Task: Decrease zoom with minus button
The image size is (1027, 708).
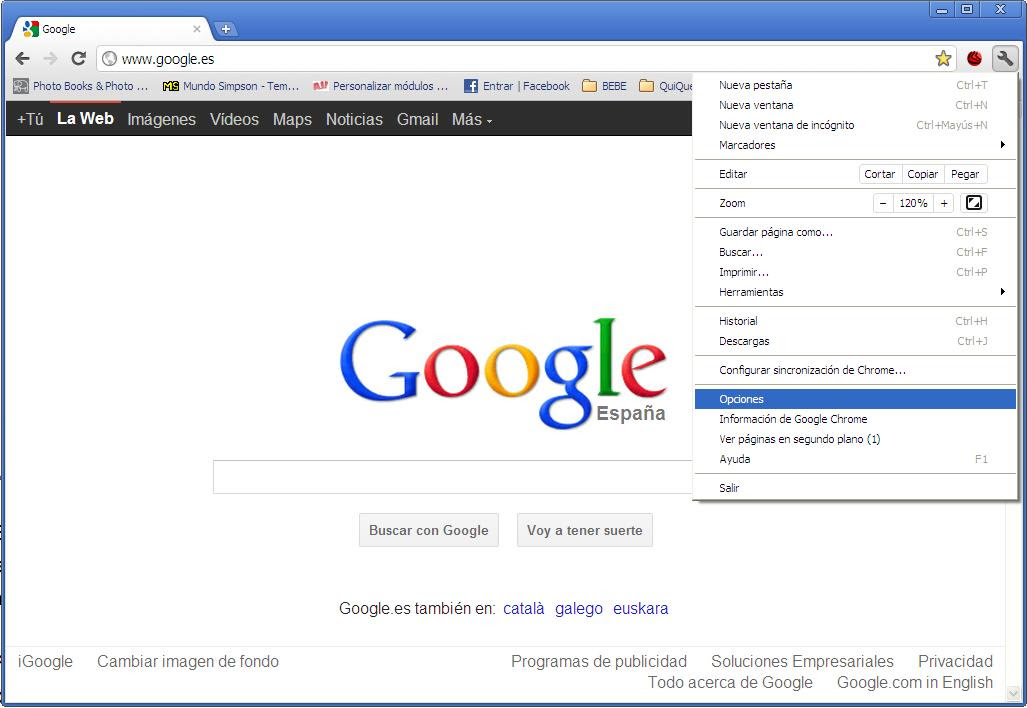Action: (x=882, y=203)
